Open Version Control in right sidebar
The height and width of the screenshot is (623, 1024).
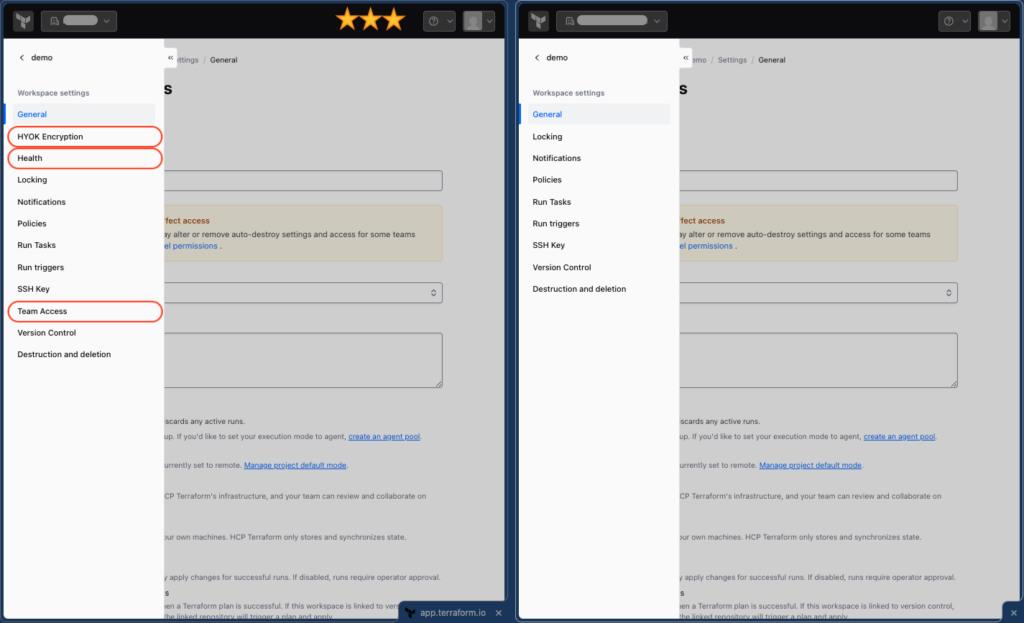[562, 267]
